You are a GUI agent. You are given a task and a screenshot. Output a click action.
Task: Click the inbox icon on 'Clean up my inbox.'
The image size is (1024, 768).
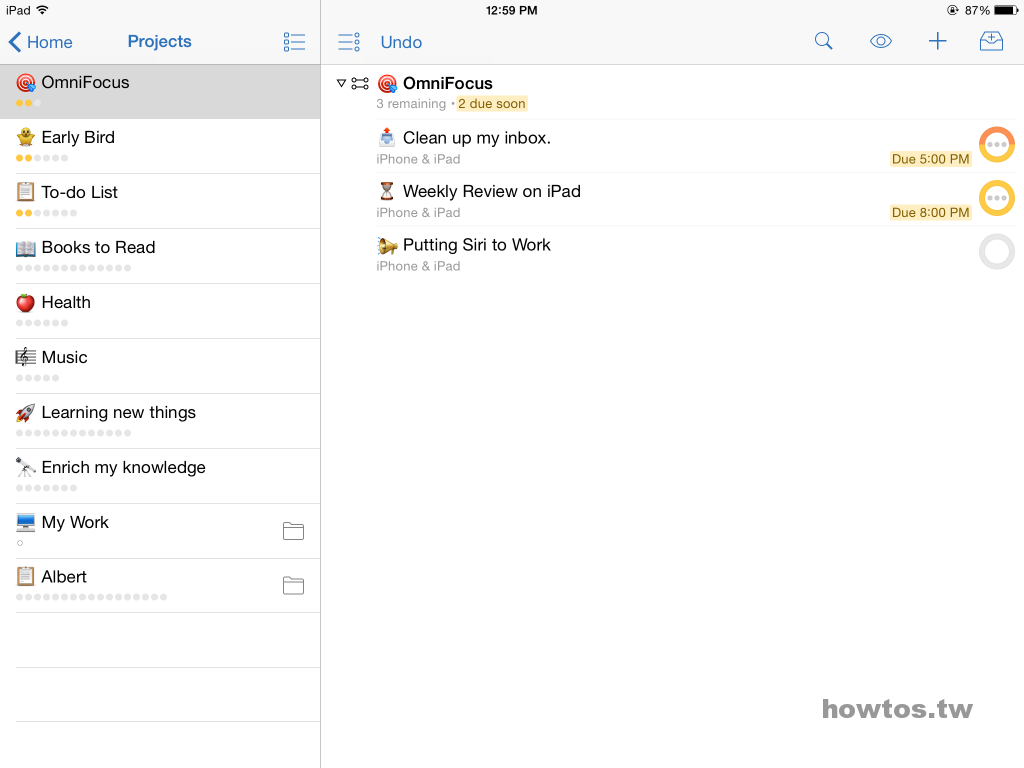(387, 137)
